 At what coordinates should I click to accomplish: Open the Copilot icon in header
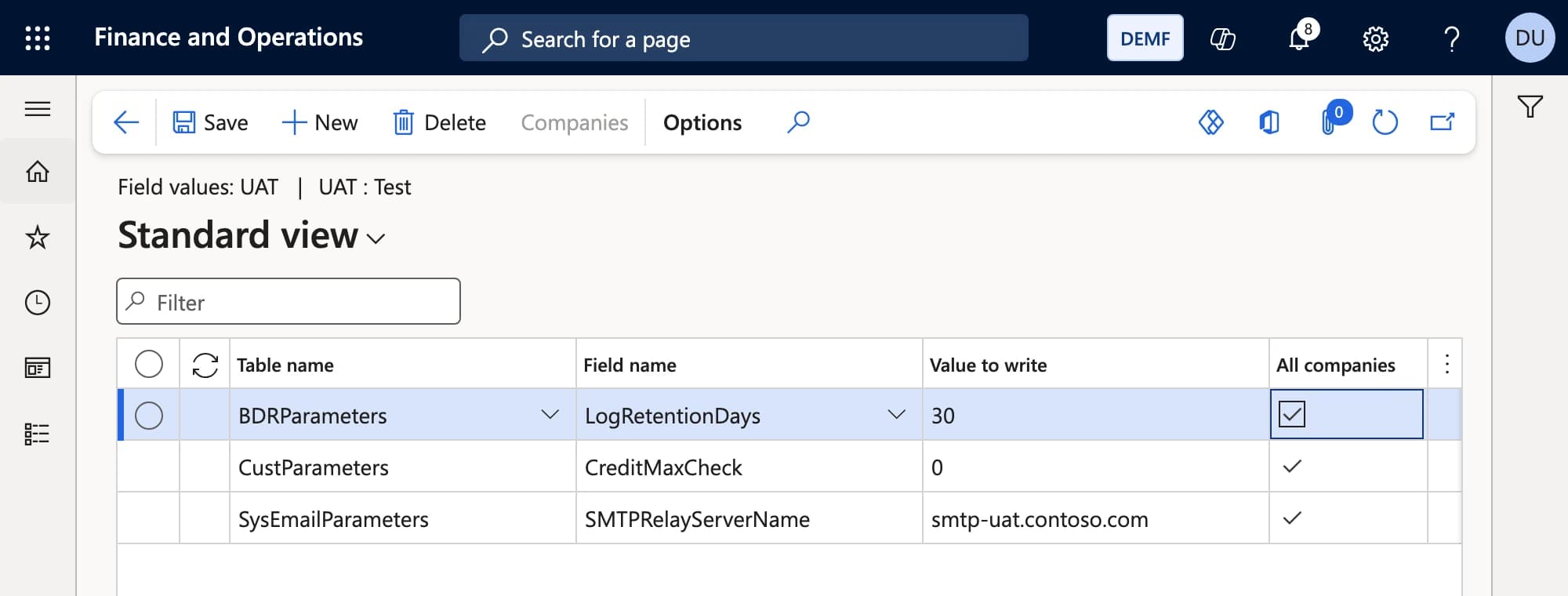[x=1222, y=38]
